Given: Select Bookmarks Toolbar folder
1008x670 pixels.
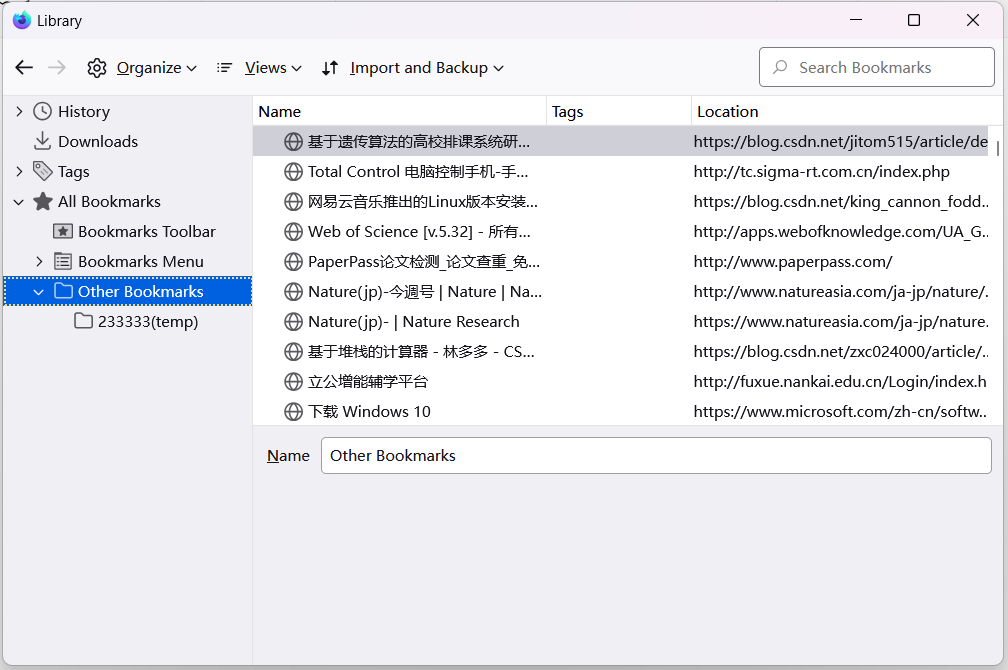Looking at the screenshot, I should pos(147,231).
